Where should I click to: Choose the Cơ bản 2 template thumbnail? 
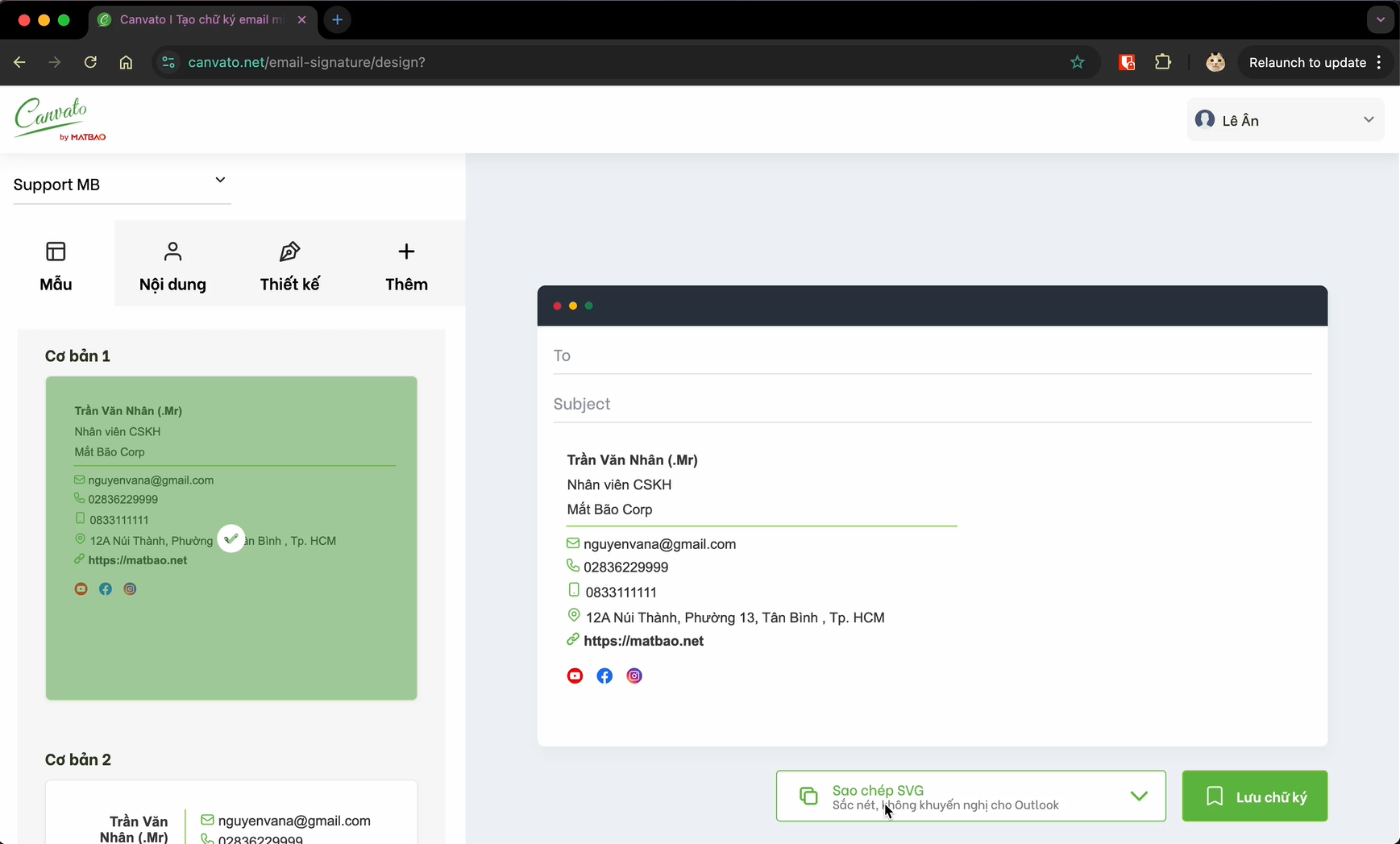tap(231, 814)
